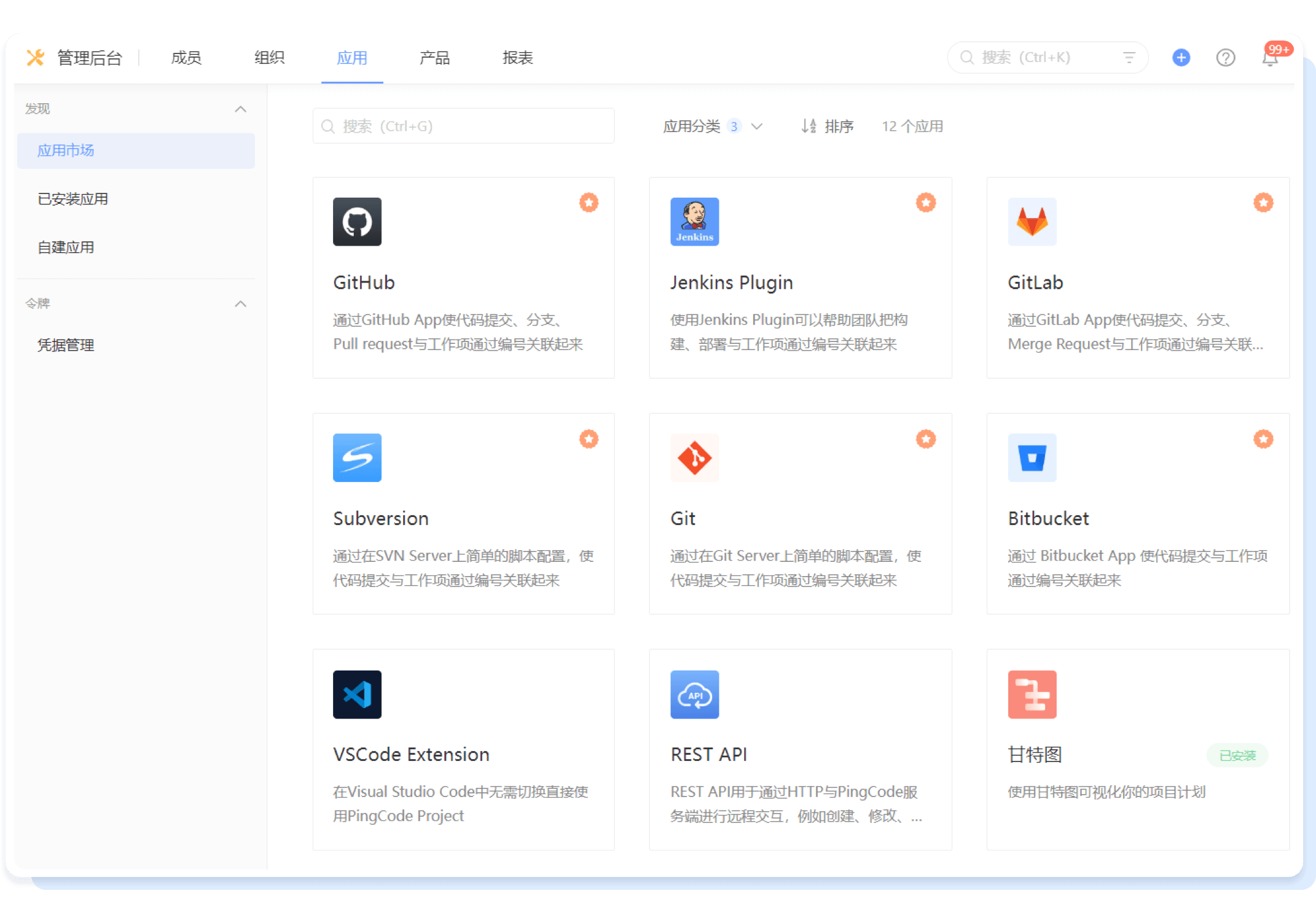Click the Git card title

pos(683,519)
